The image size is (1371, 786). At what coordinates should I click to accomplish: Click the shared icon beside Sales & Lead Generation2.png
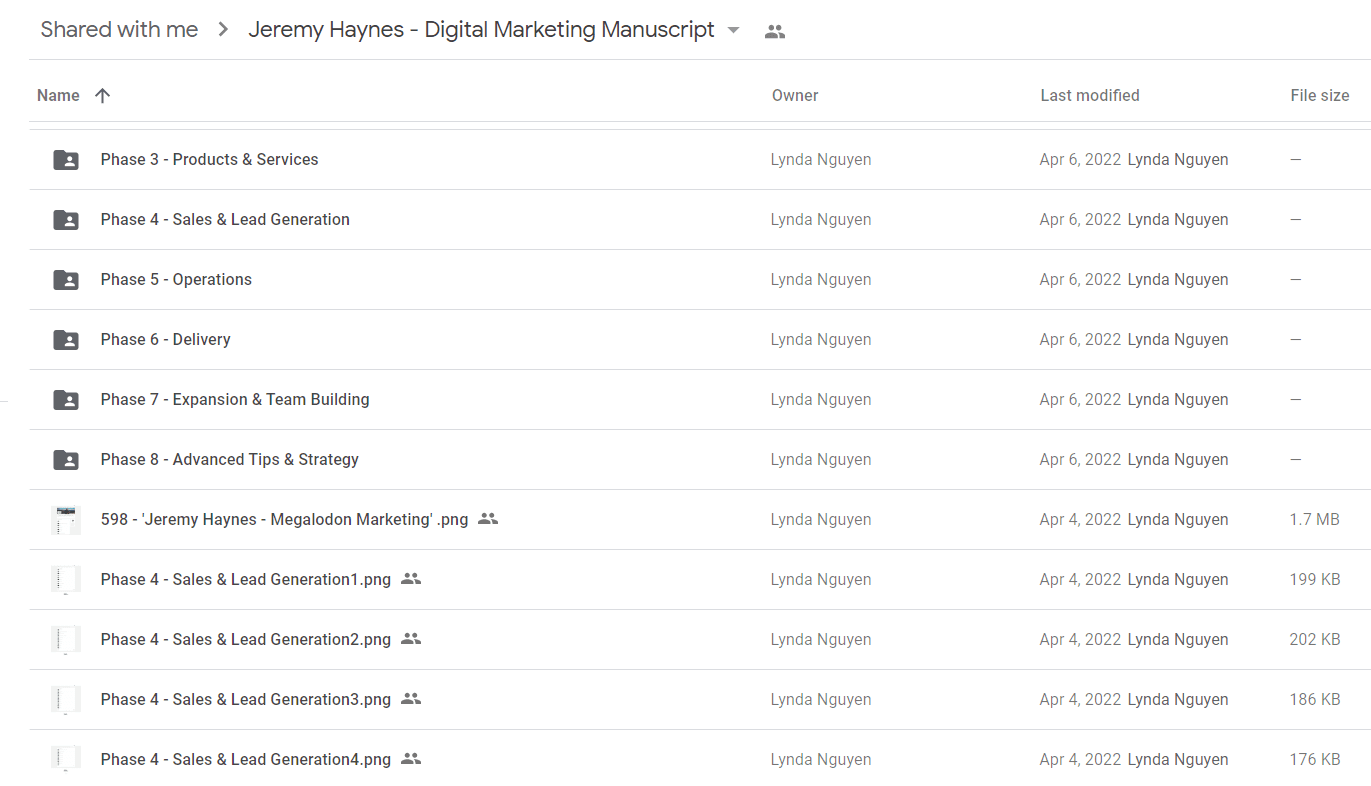411,639
